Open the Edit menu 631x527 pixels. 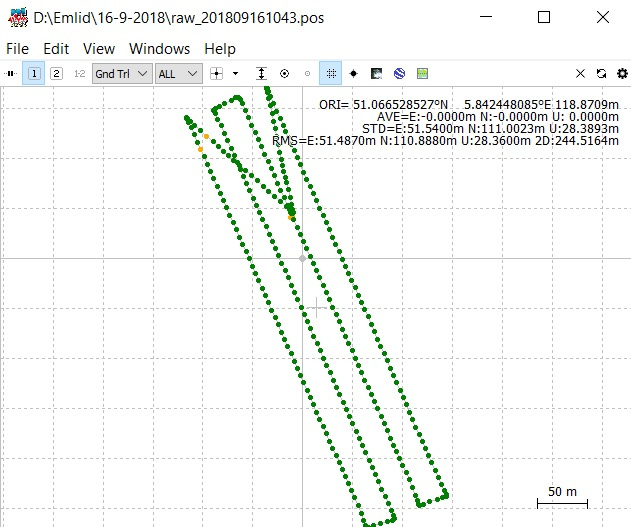(x=56, y=49)
